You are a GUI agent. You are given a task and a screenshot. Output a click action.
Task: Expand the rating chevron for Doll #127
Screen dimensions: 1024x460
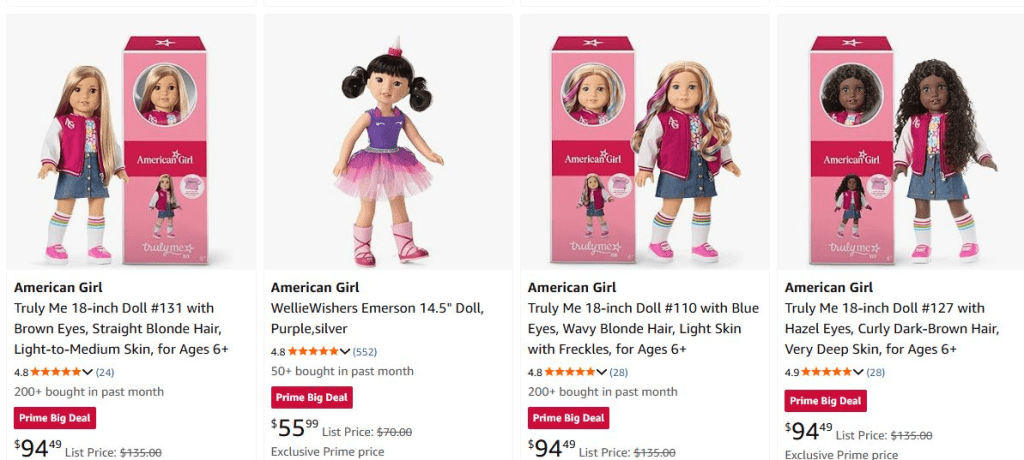tap(859, 372)
